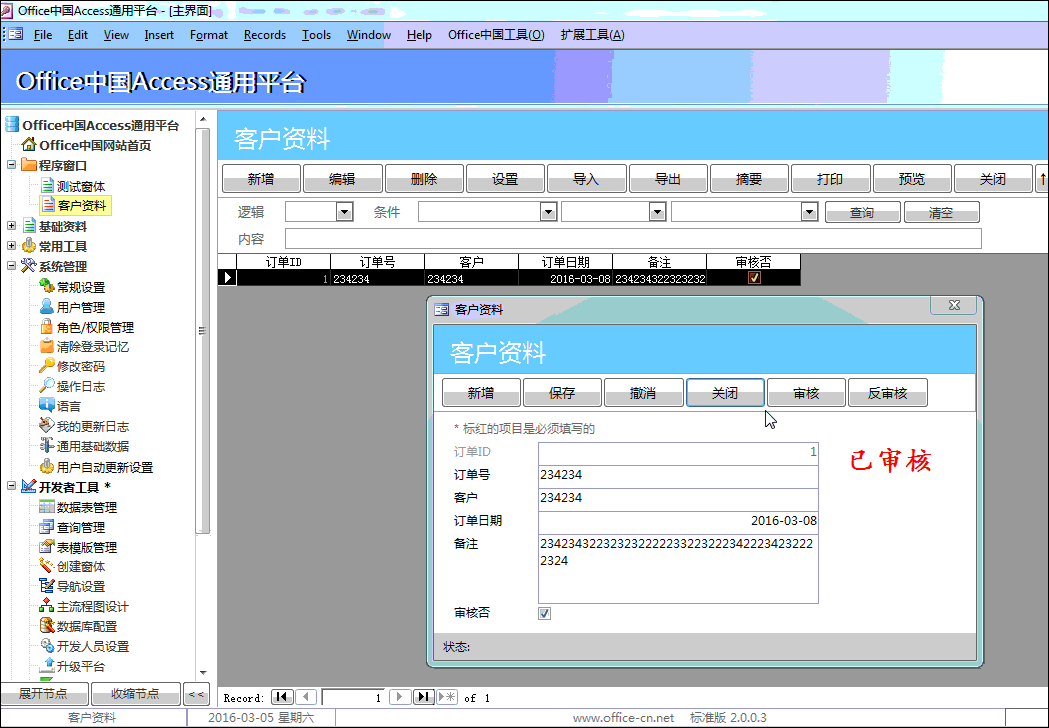
Task: Click the 程序窗口 folder icon
Action: (x=29, y=165)
